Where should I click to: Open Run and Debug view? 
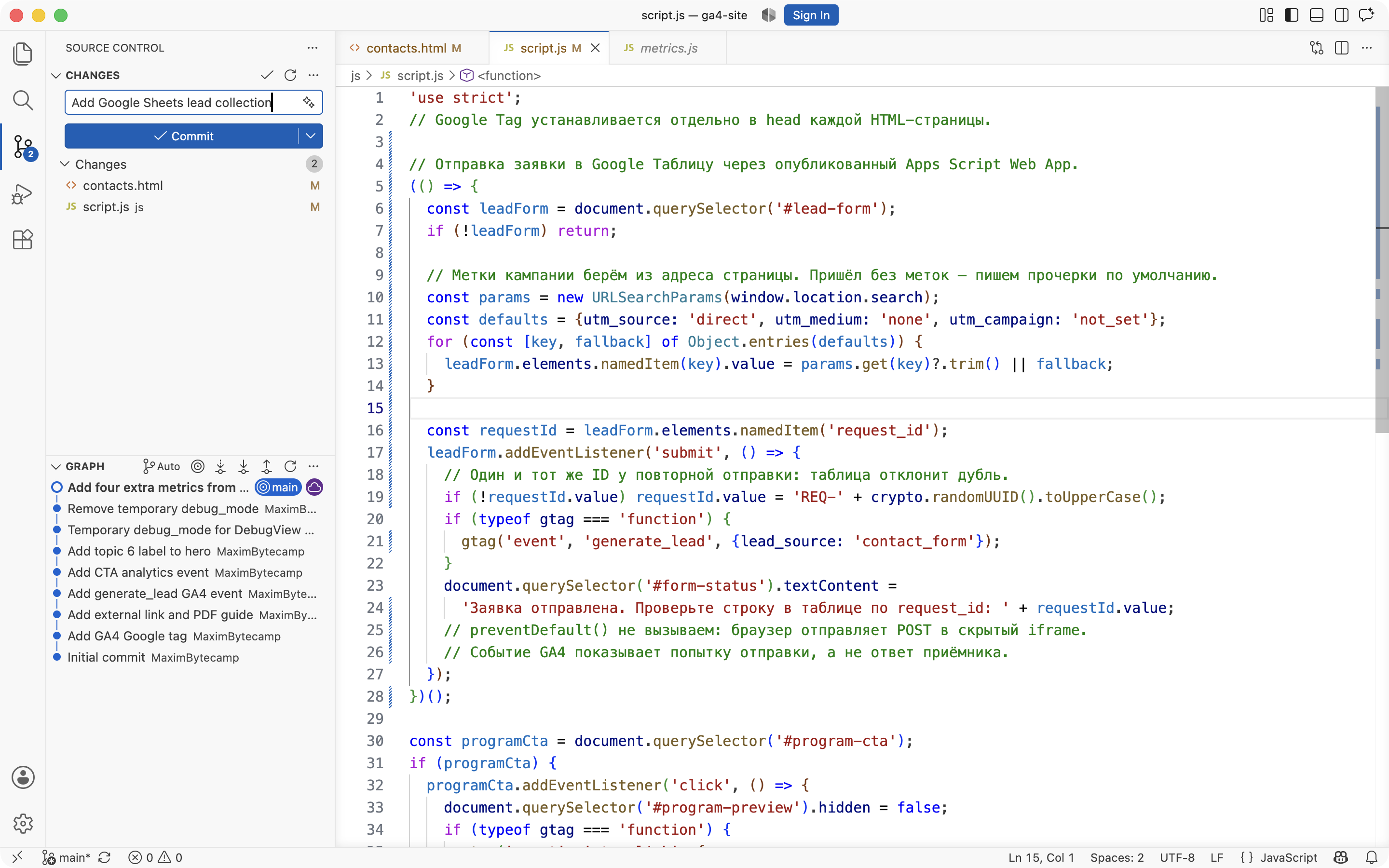pos(22,194)
